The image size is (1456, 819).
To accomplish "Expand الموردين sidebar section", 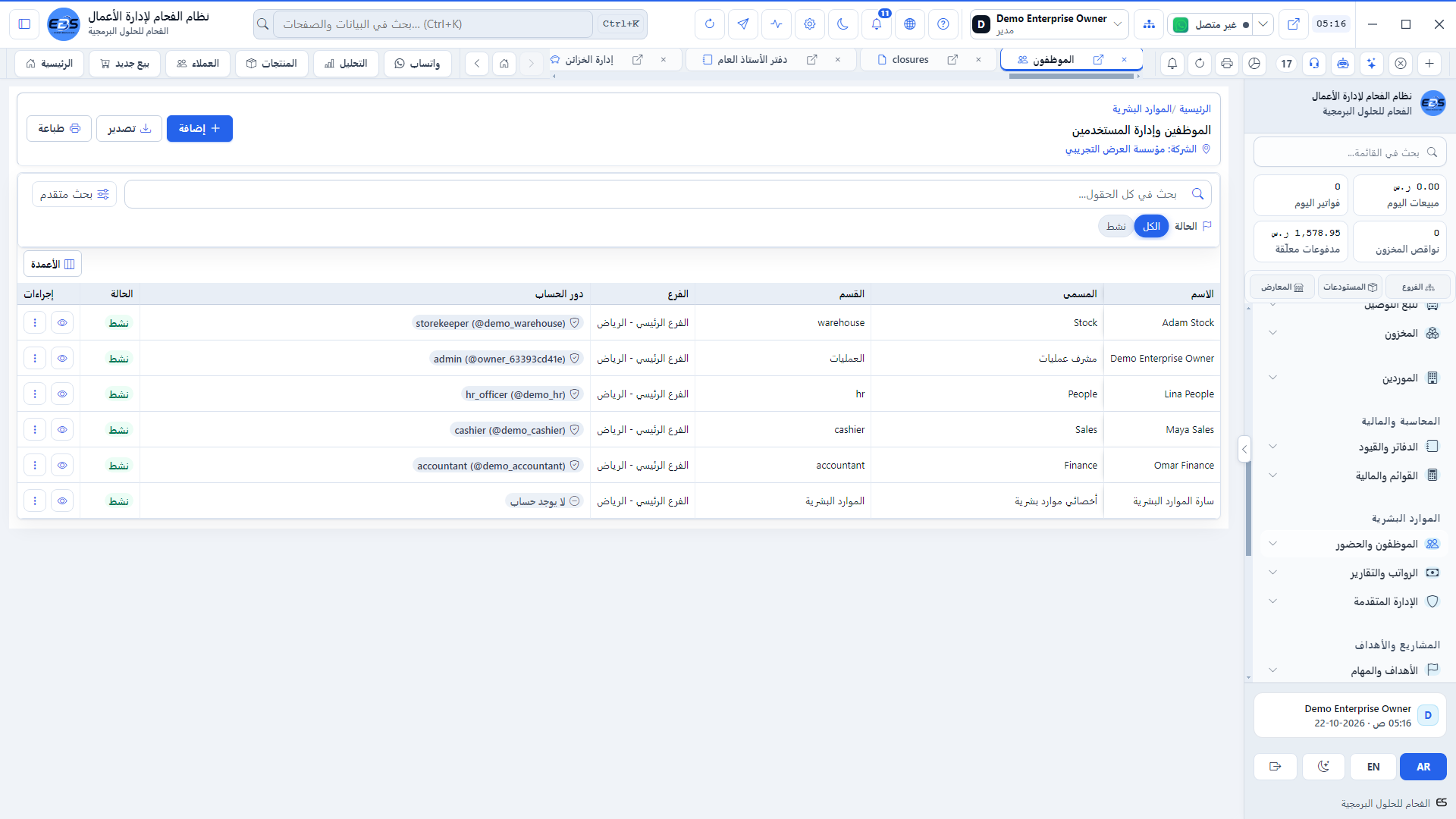I will tap(1353, 378).
